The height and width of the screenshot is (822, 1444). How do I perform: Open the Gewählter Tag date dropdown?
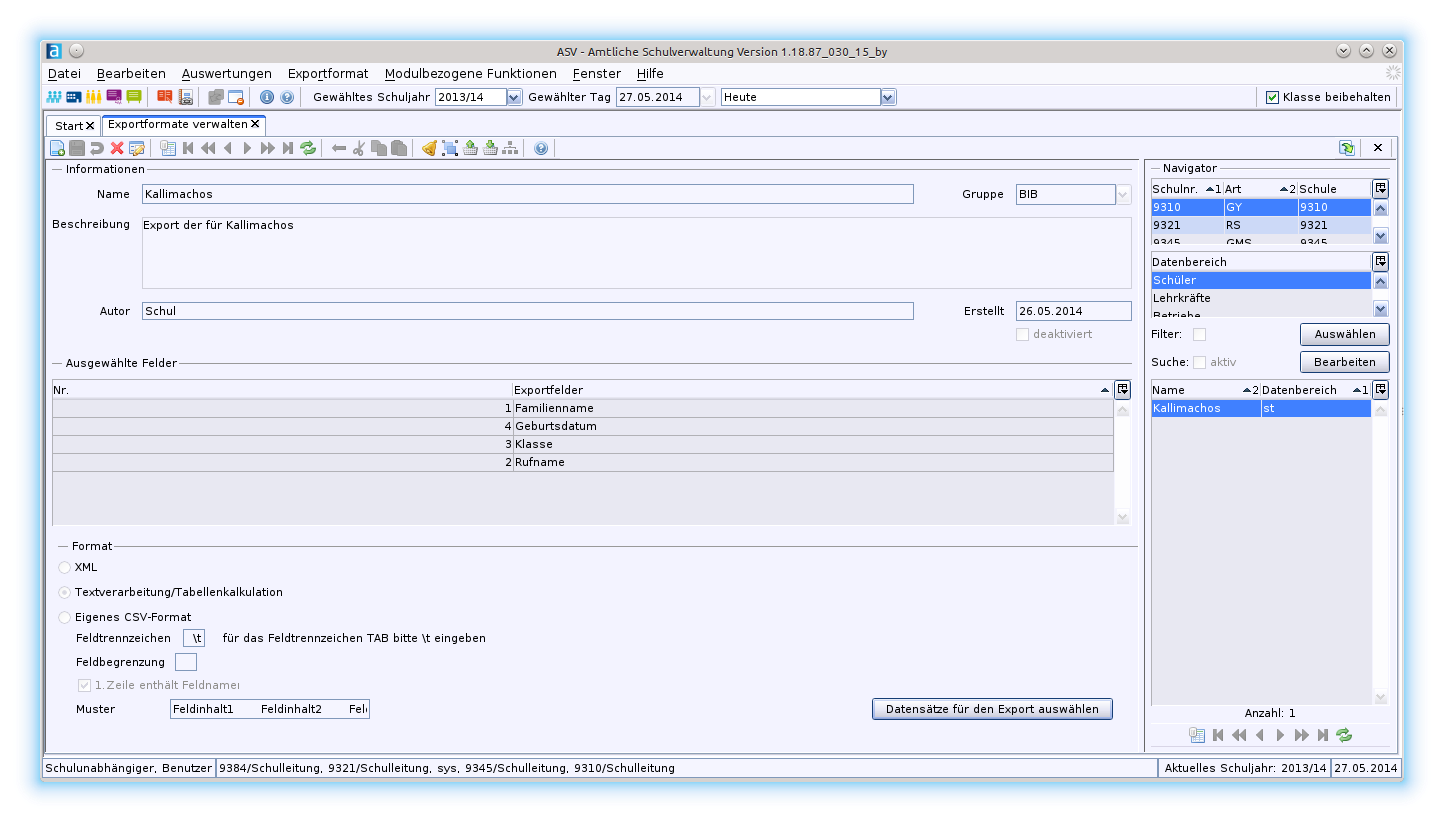click(707, 97)
